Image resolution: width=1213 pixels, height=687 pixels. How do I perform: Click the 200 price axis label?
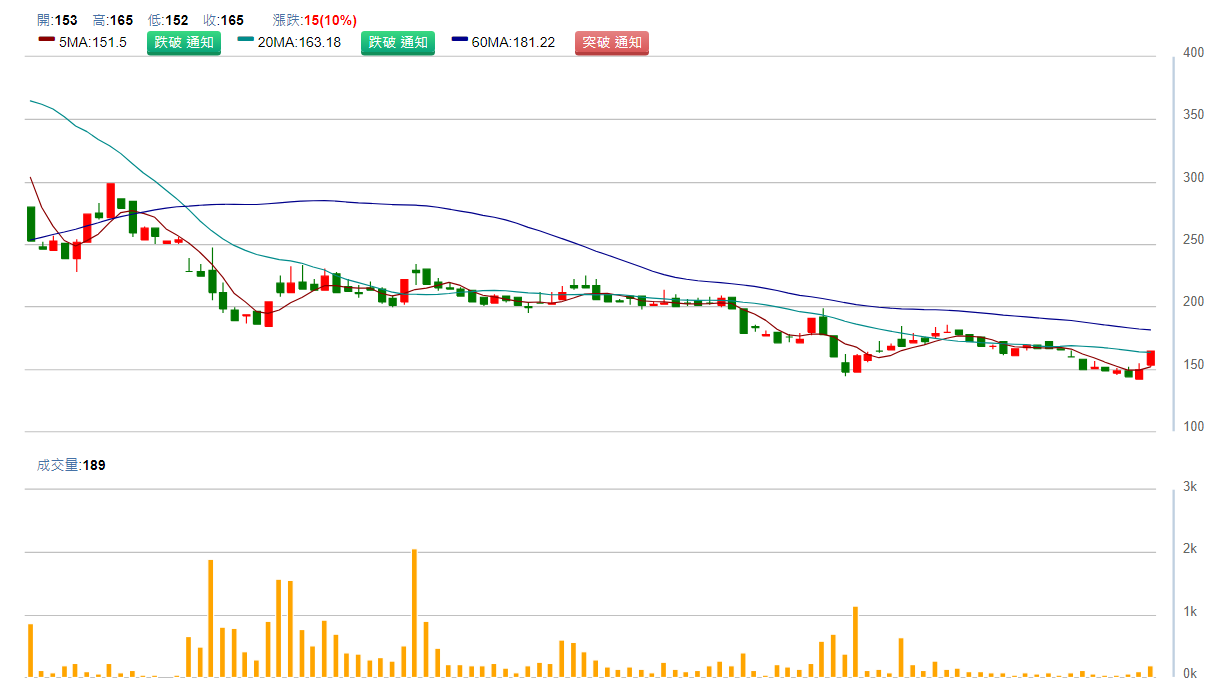pos(1192,302)
